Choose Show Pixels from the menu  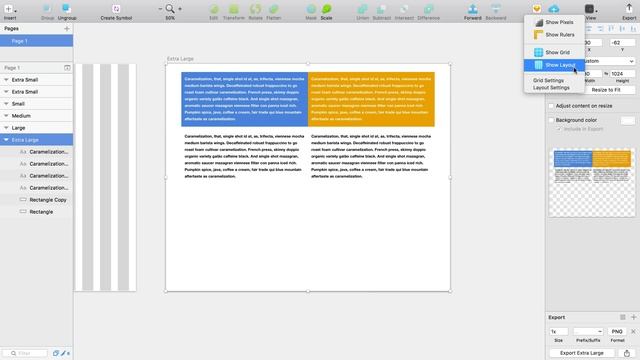click(x=554, y=22)
